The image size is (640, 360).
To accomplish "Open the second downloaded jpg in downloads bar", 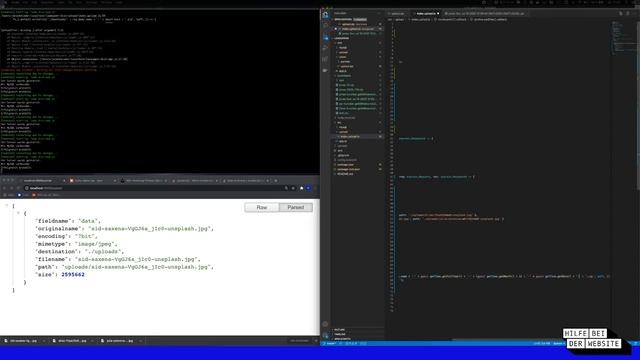I will (x=69, y=340).
